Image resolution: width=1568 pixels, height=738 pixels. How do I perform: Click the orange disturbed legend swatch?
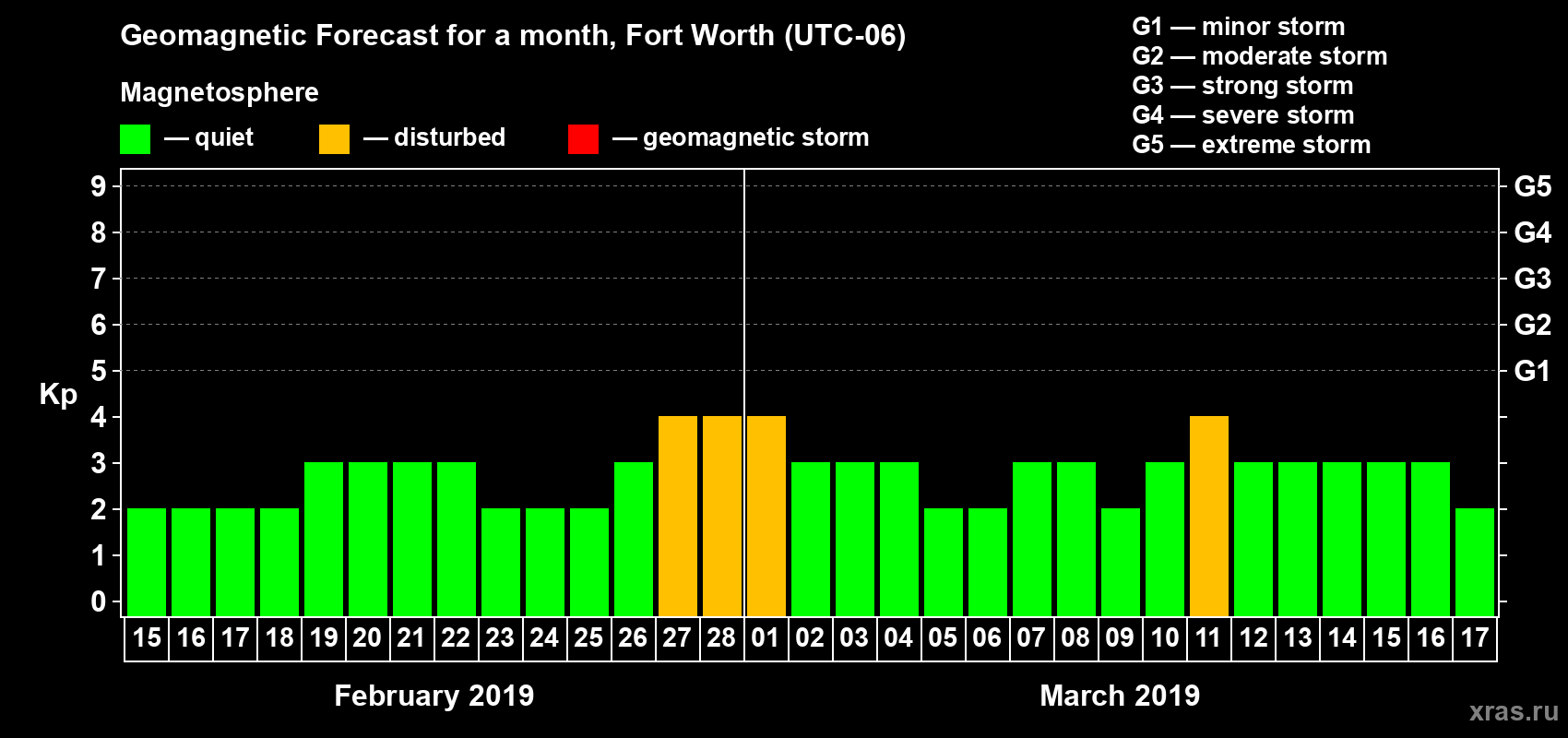334,139
